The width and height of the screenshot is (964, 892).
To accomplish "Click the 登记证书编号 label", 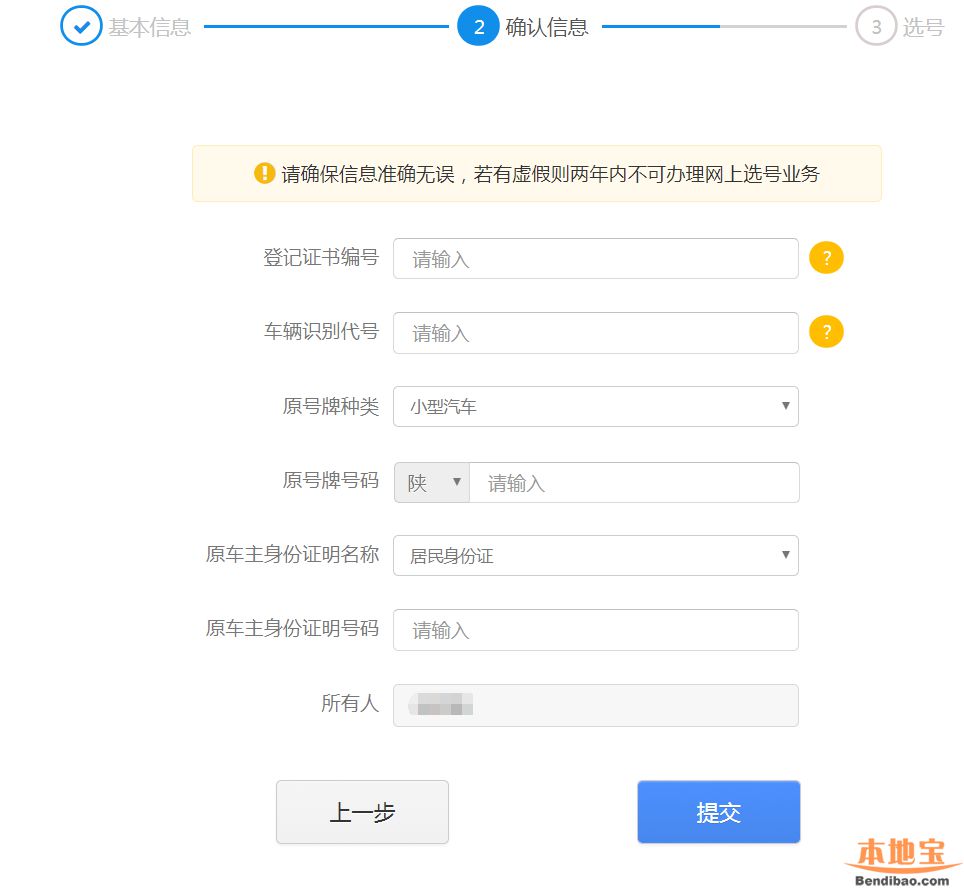I will 321,258.
